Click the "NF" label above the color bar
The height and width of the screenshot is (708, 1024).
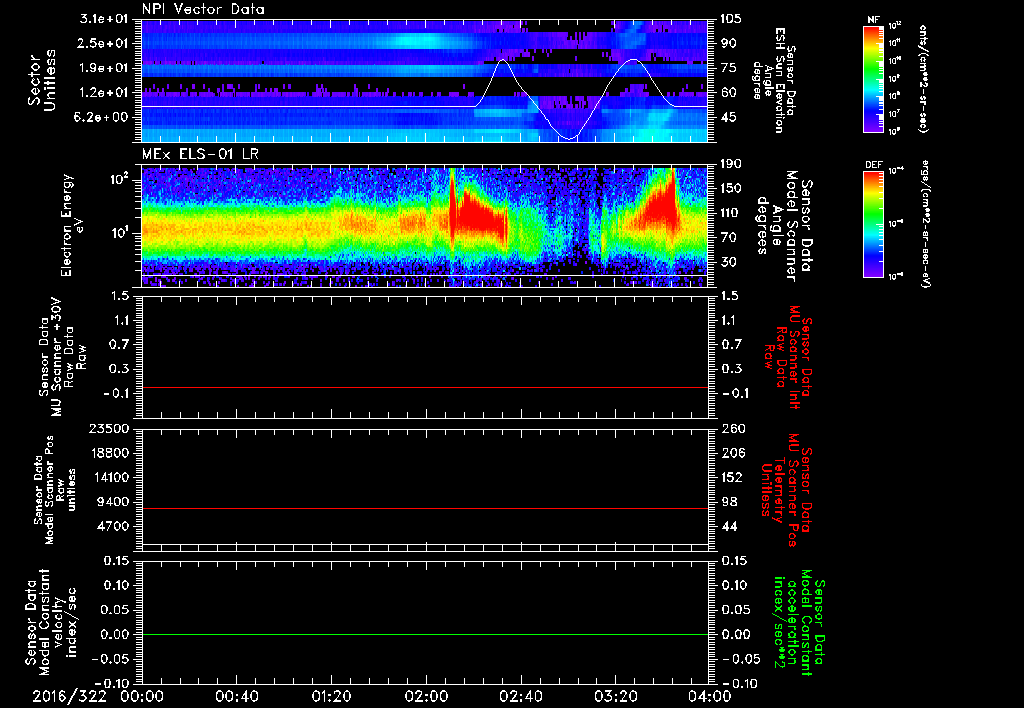pyautogui.click(x=873, y=20)
